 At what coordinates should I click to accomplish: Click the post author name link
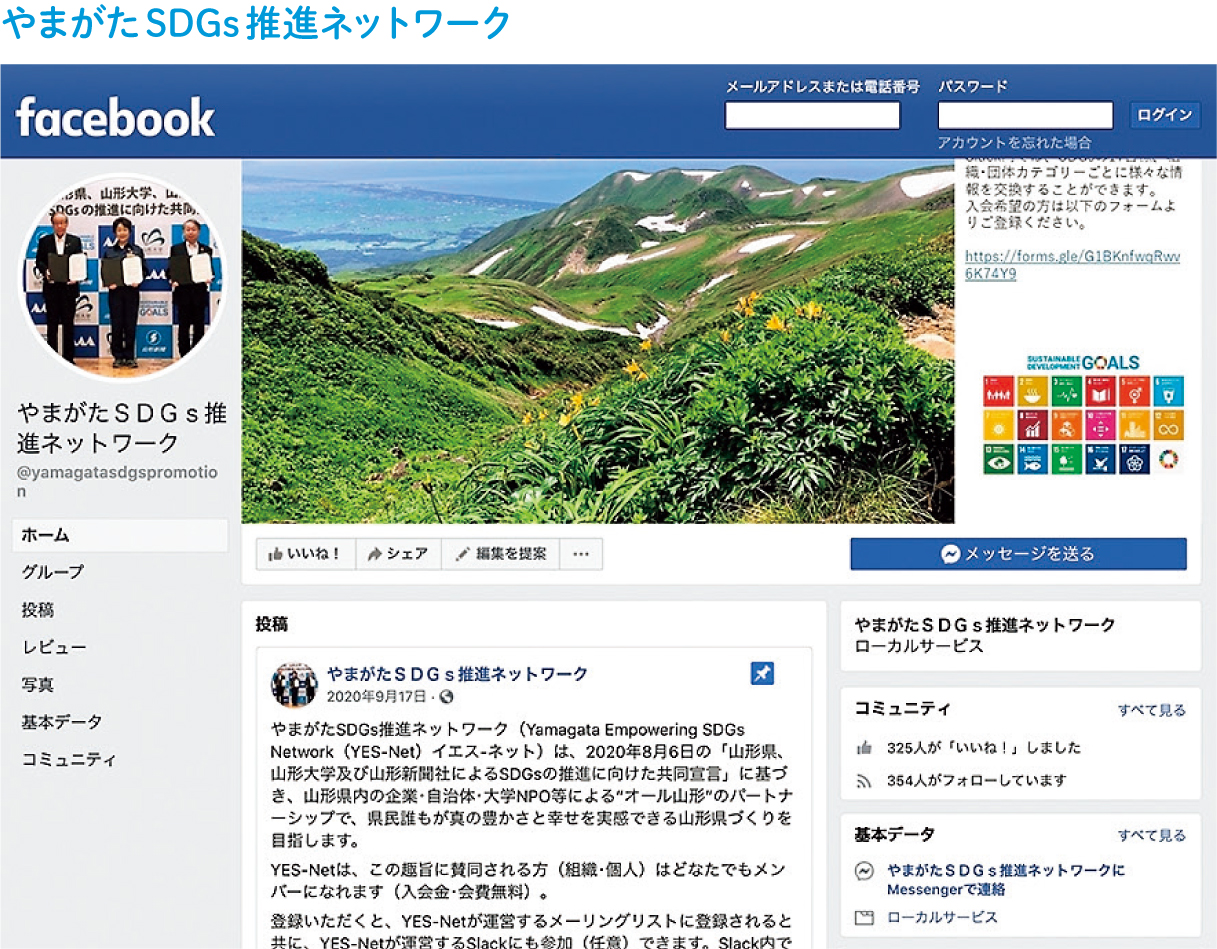[x=457, y=674]
